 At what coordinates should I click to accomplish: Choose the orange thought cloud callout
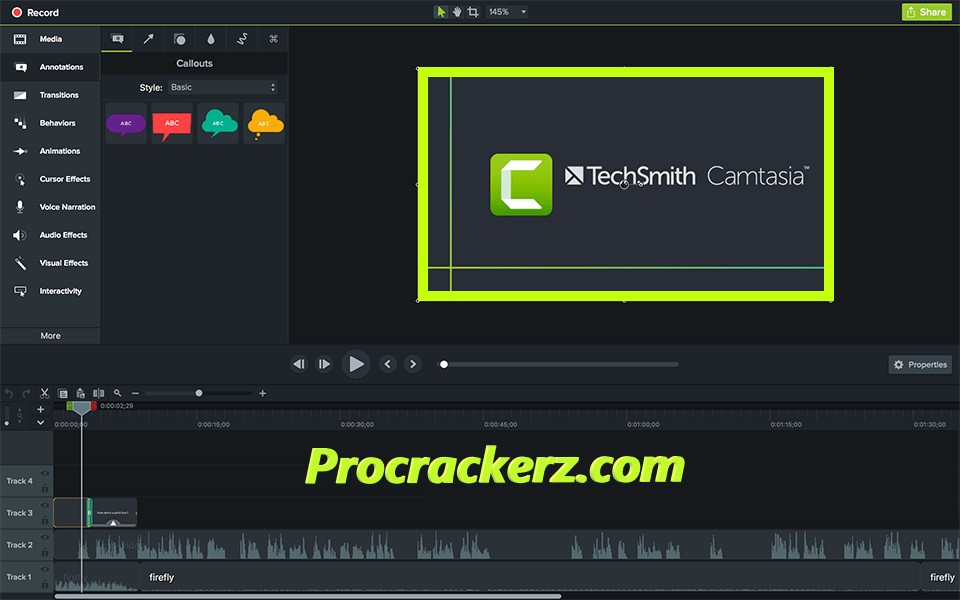(264, 124)
